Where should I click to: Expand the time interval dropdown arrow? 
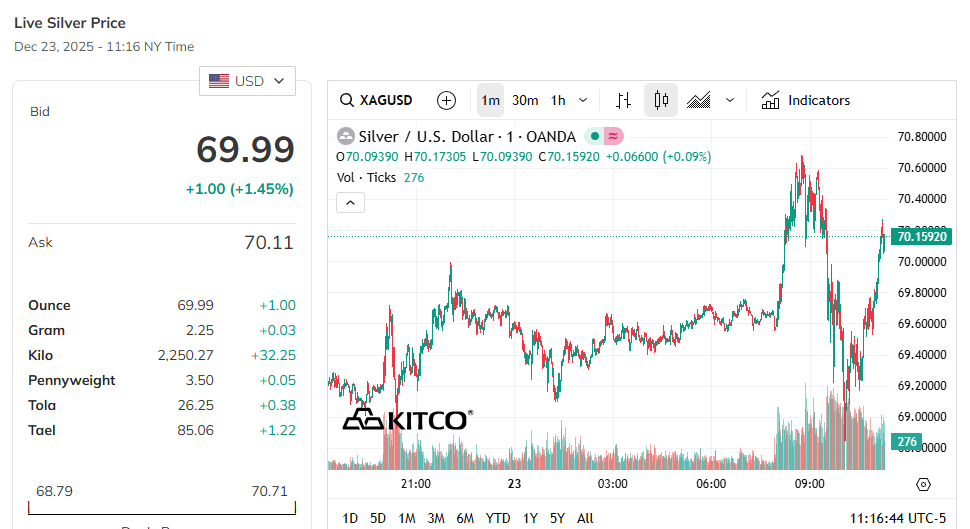(x=583, y=100)
